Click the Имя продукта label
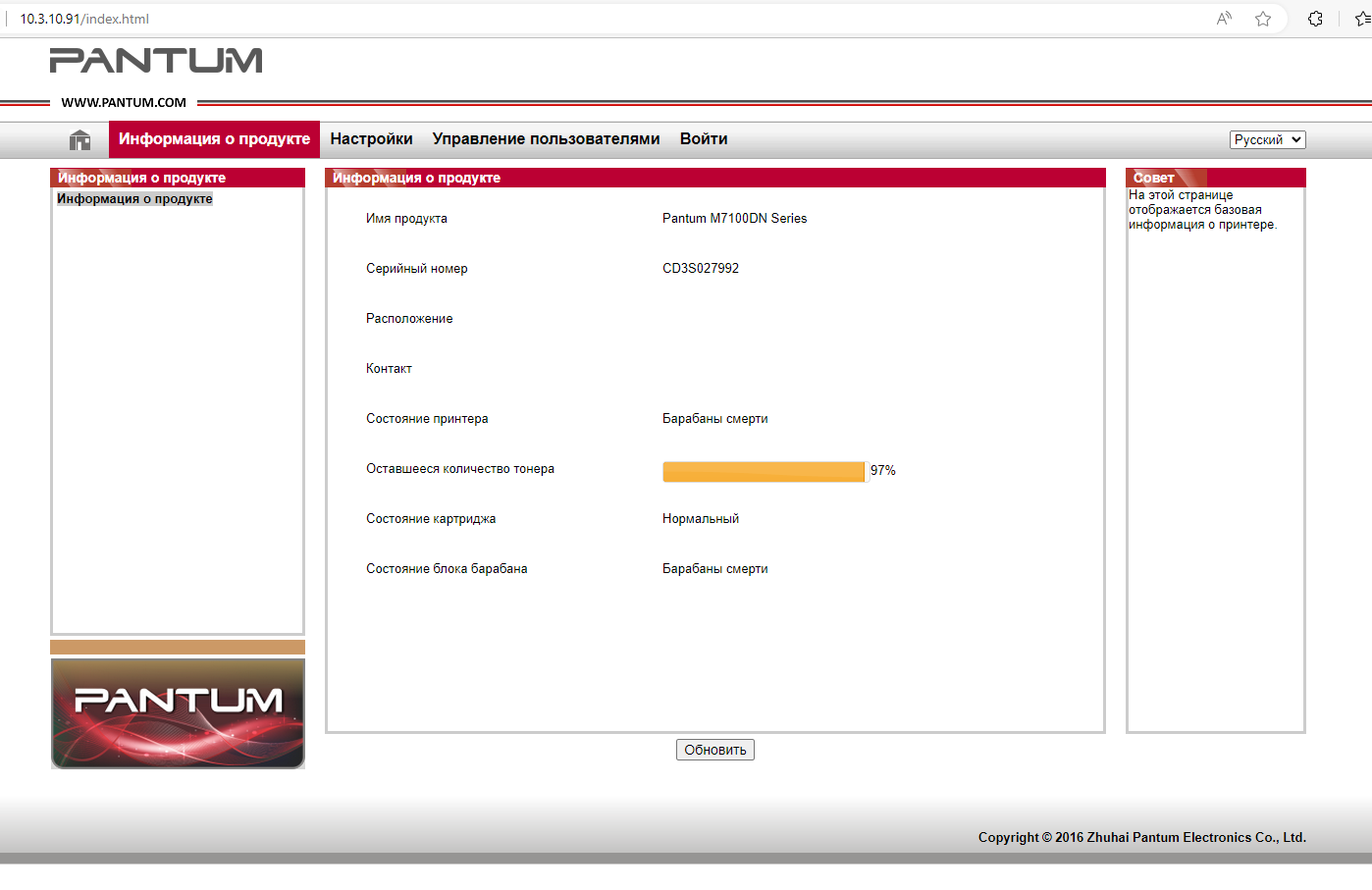1372x890 pixels. (x=406, y=219)
